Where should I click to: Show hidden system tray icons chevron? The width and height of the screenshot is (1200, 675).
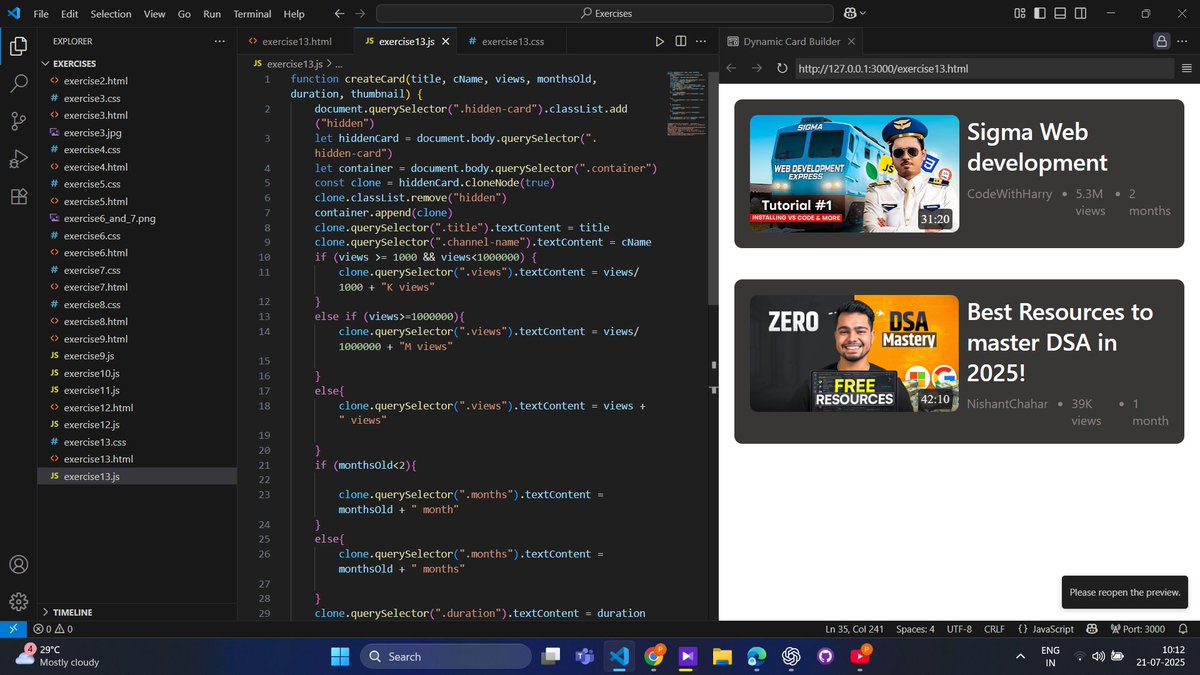pos(1020,656)
